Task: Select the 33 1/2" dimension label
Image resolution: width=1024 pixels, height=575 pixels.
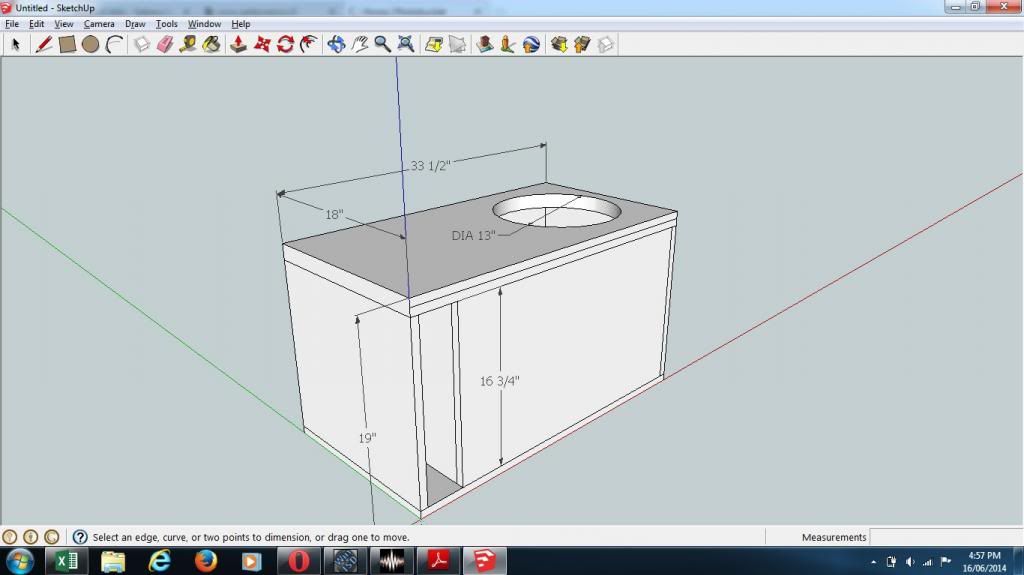Action: tap(430, 166)
